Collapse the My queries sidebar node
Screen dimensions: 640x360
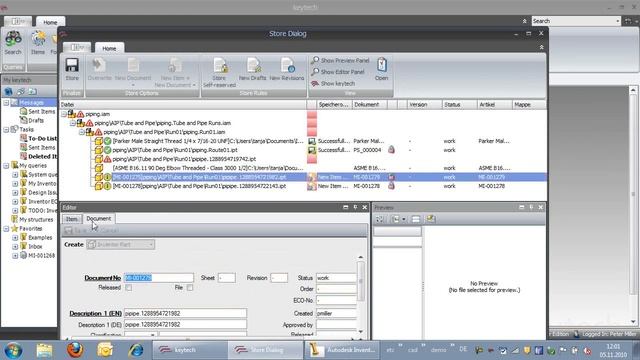pos(6,166)
